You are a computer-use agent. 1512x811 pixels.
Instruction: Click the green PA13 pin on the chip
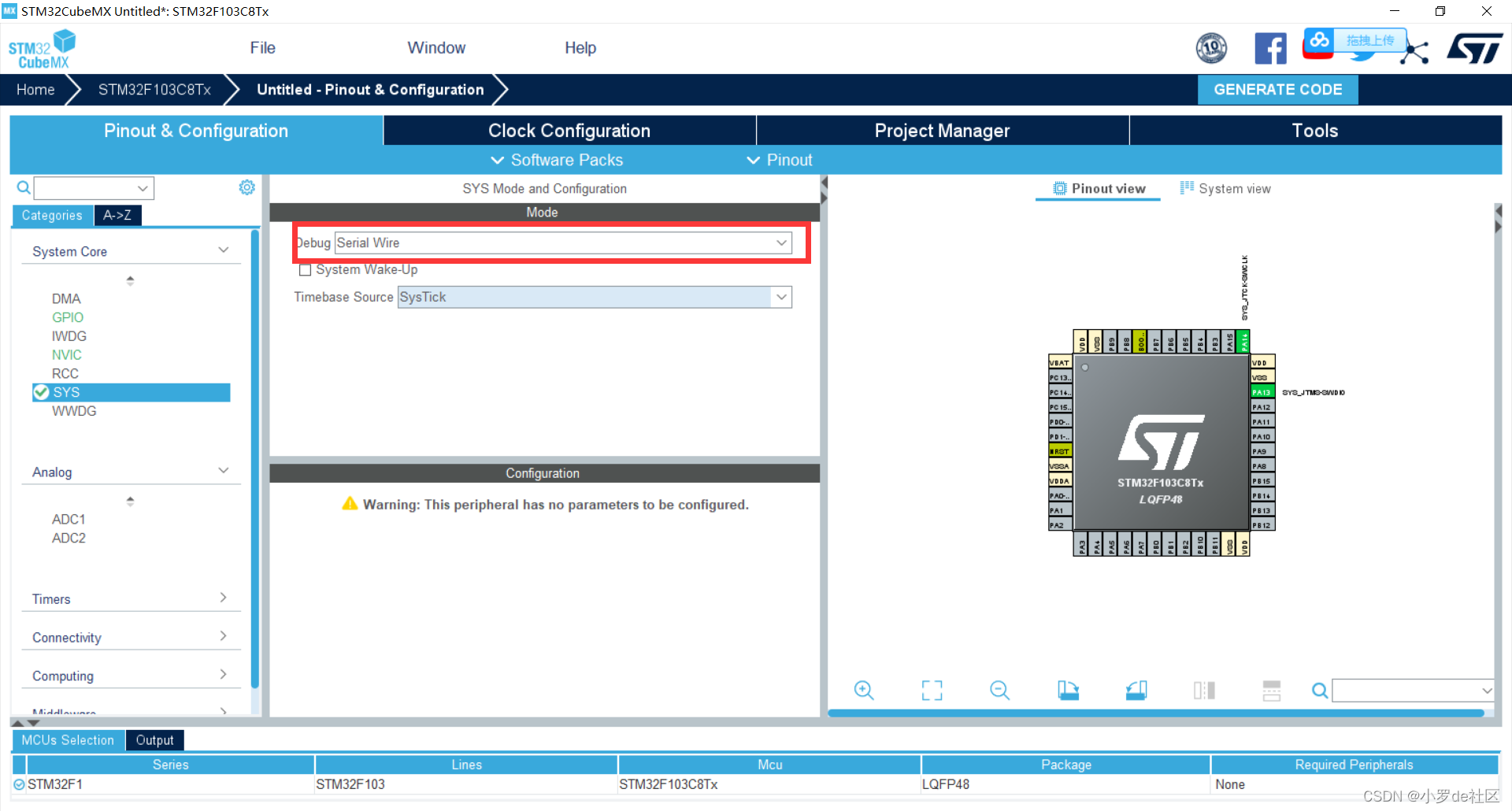[1262, 392]
